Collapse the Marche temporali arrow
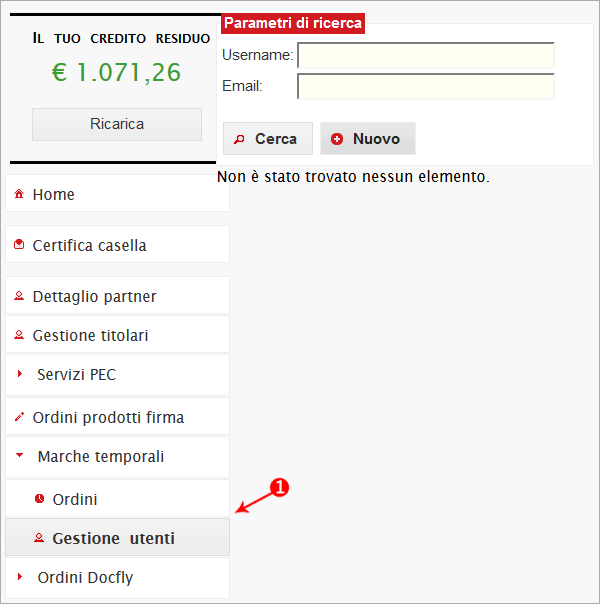This screenshot has height=604, width=600. (x=19, y=455)
